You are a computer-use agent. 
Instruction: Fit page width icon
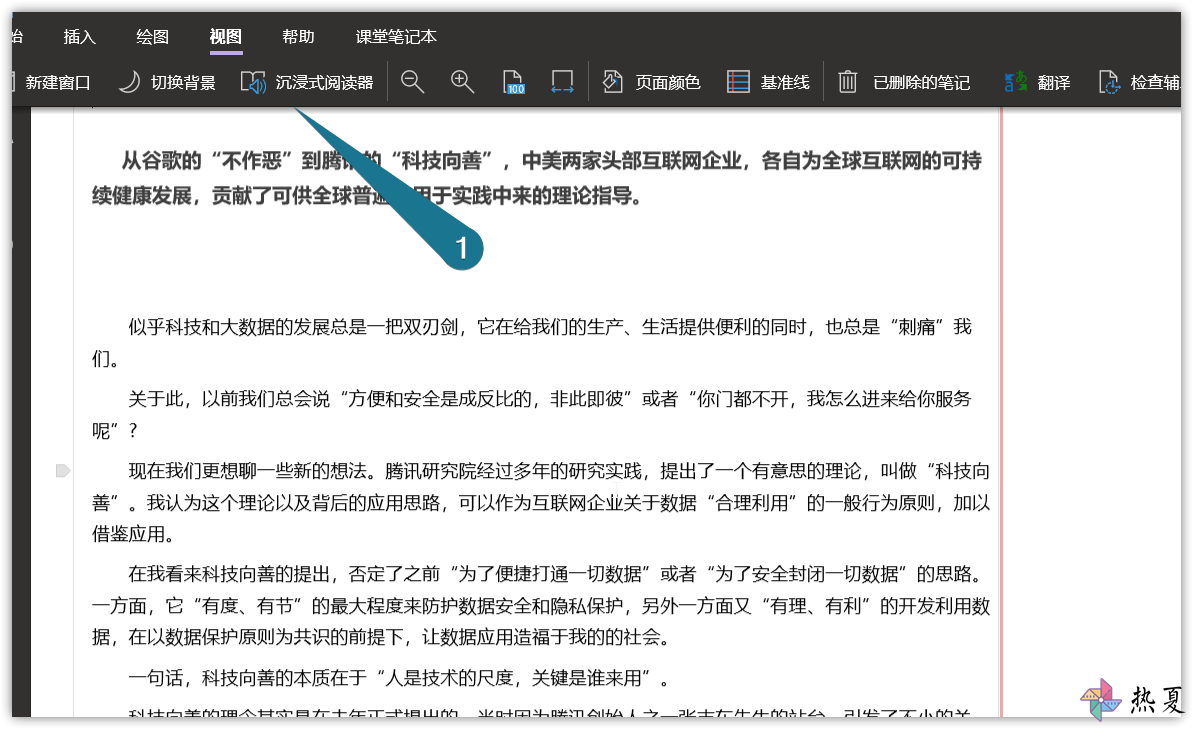(562, 82)
